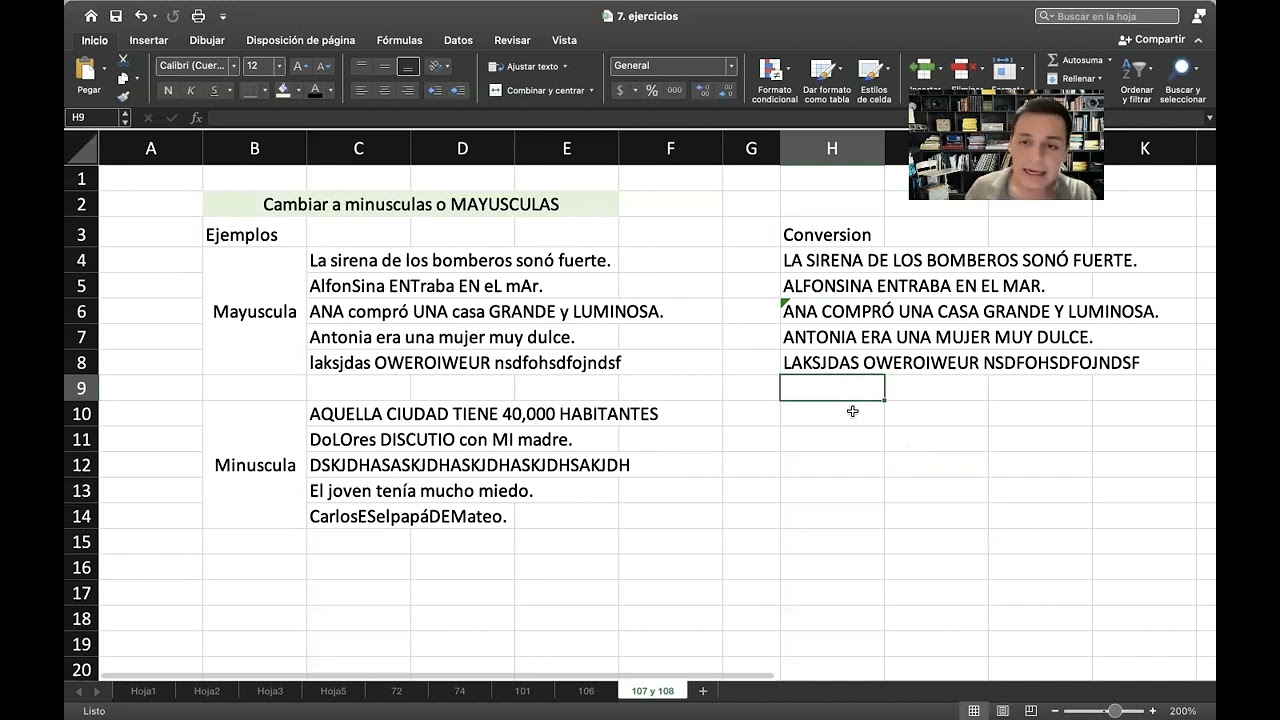Toggle underline (S) formatting
This screenshot has height=720, width=1280.
[x=214, y=90]
